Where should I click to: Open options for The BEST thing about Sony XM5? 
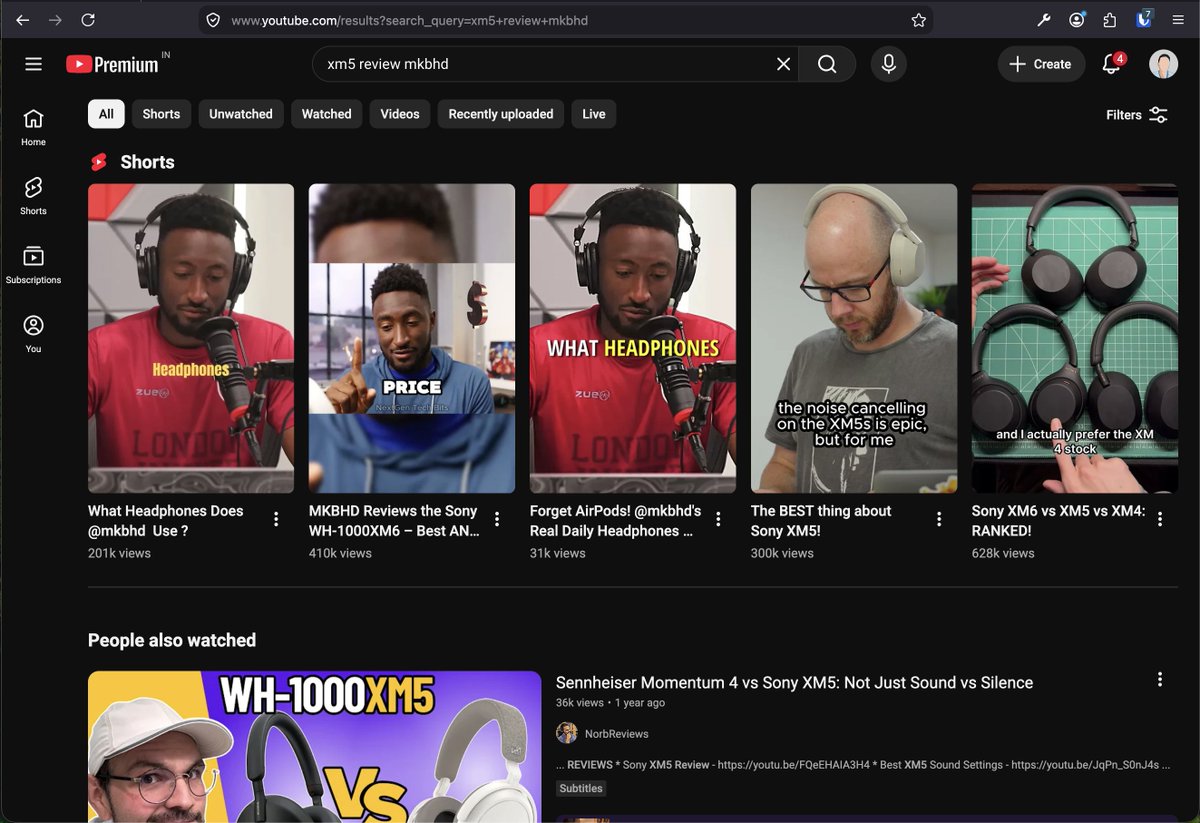pyautogui.click(x=939, y=519)
